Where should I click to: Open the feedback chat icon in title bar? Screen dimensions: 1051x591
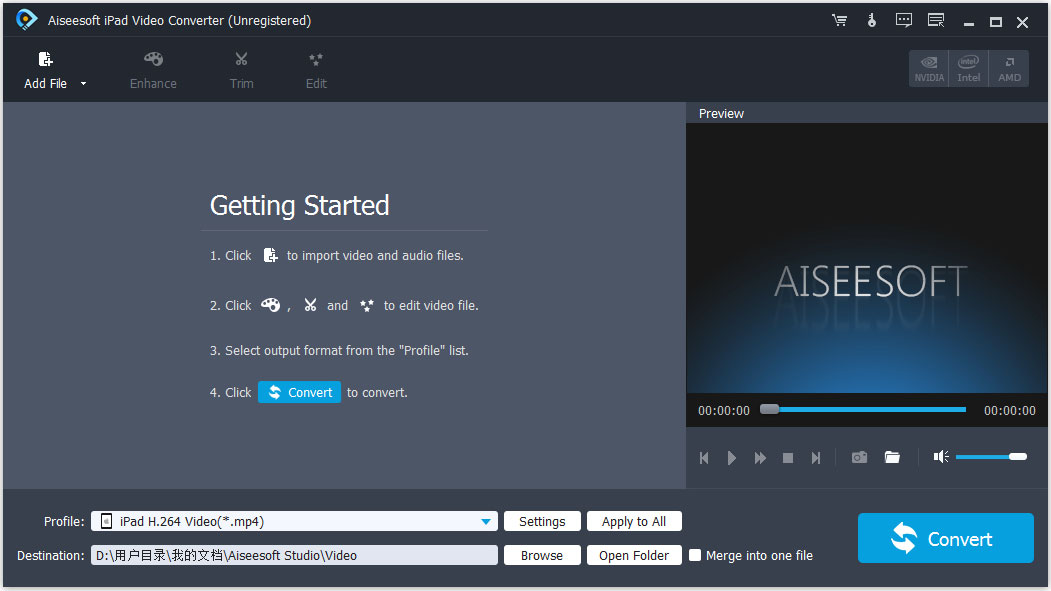[904, 20]
